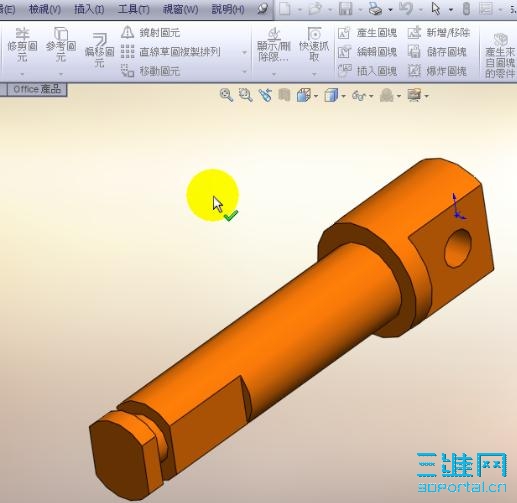This screenshot has height=503, width=517.
Task: Click the Save floppy disk icon
Action: (346, 9)
